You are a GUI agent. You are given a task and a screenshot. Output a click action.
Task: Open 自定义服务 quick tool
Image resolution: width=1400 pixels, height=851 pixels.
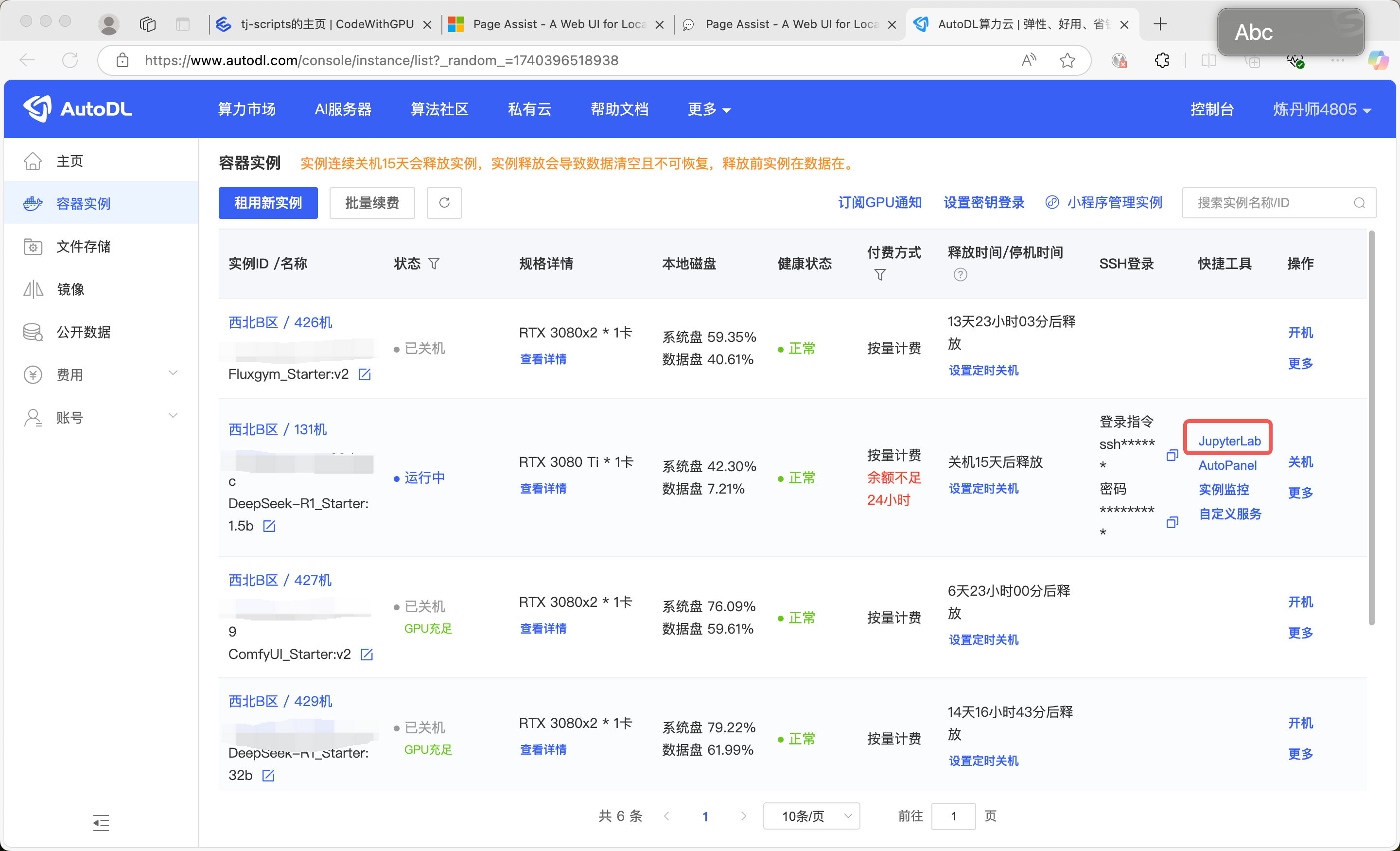(x=1229, y=514)
